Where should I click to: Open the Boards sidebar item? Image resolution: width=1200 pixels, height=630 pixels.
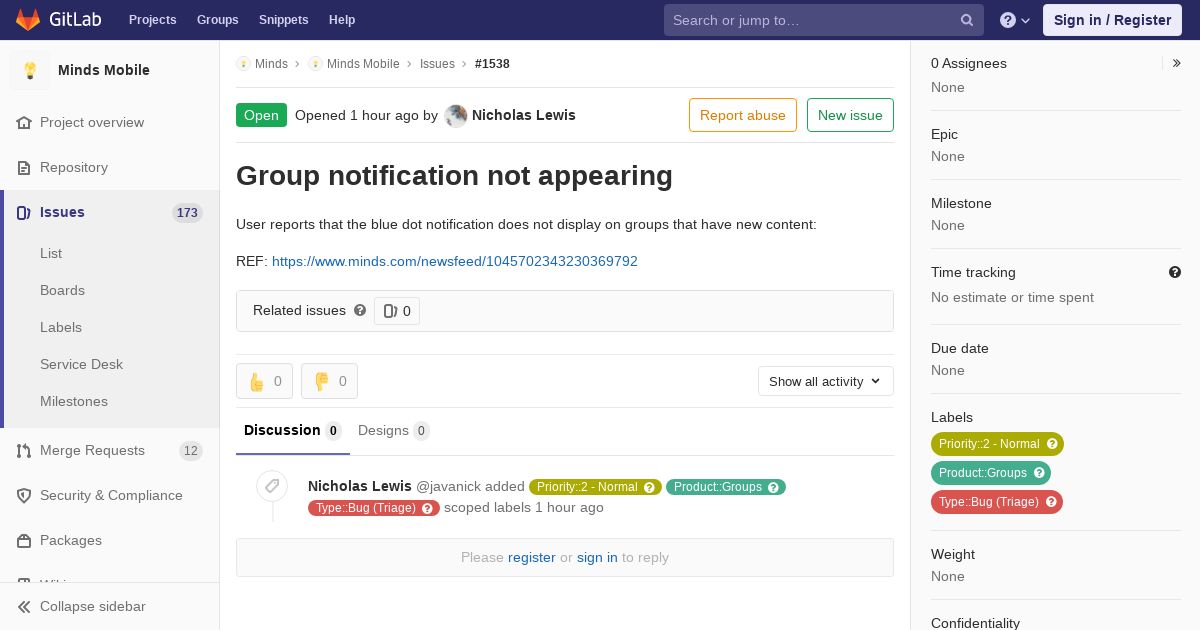point(62,290)
